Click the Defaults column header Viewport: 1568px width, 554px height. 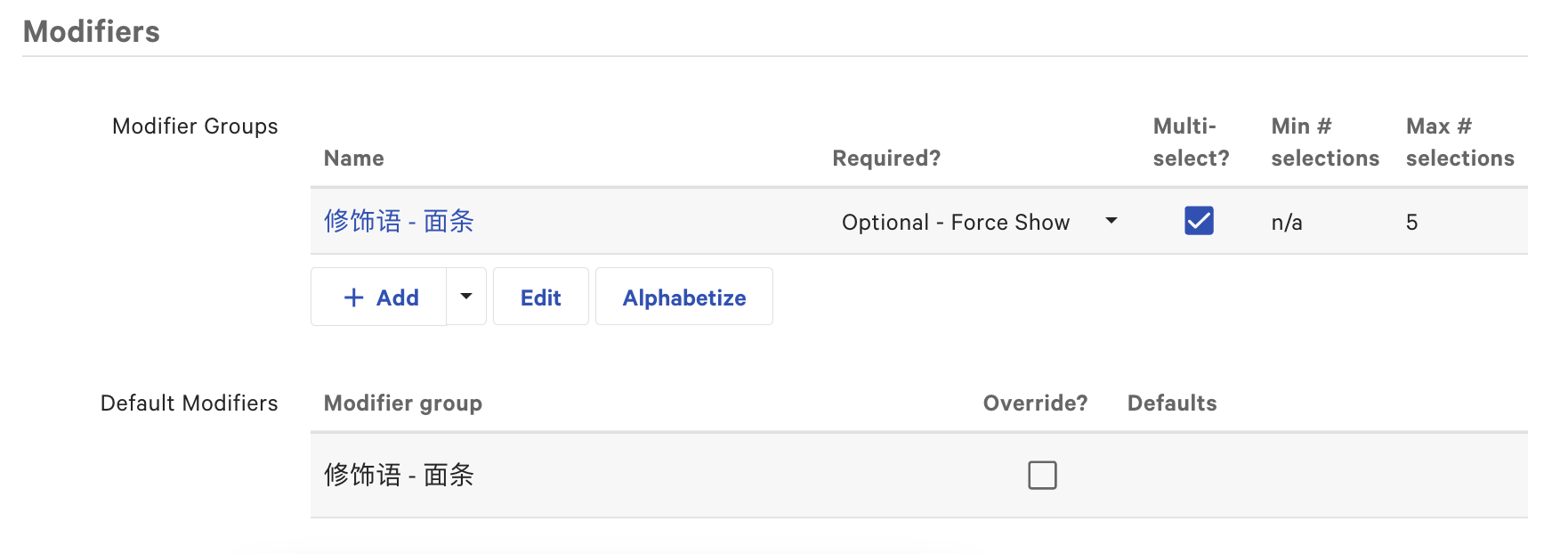(x=1172, y=403)
